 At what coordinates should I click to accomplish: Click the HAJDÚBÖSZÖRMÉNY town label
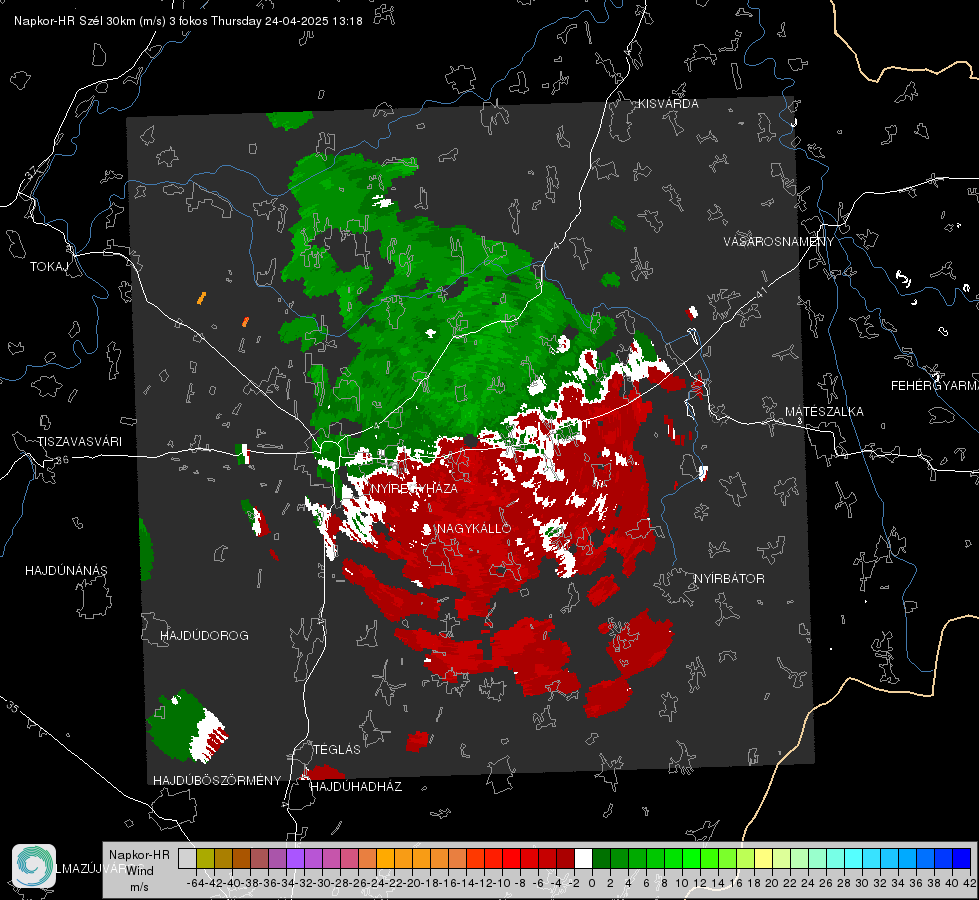217,781
